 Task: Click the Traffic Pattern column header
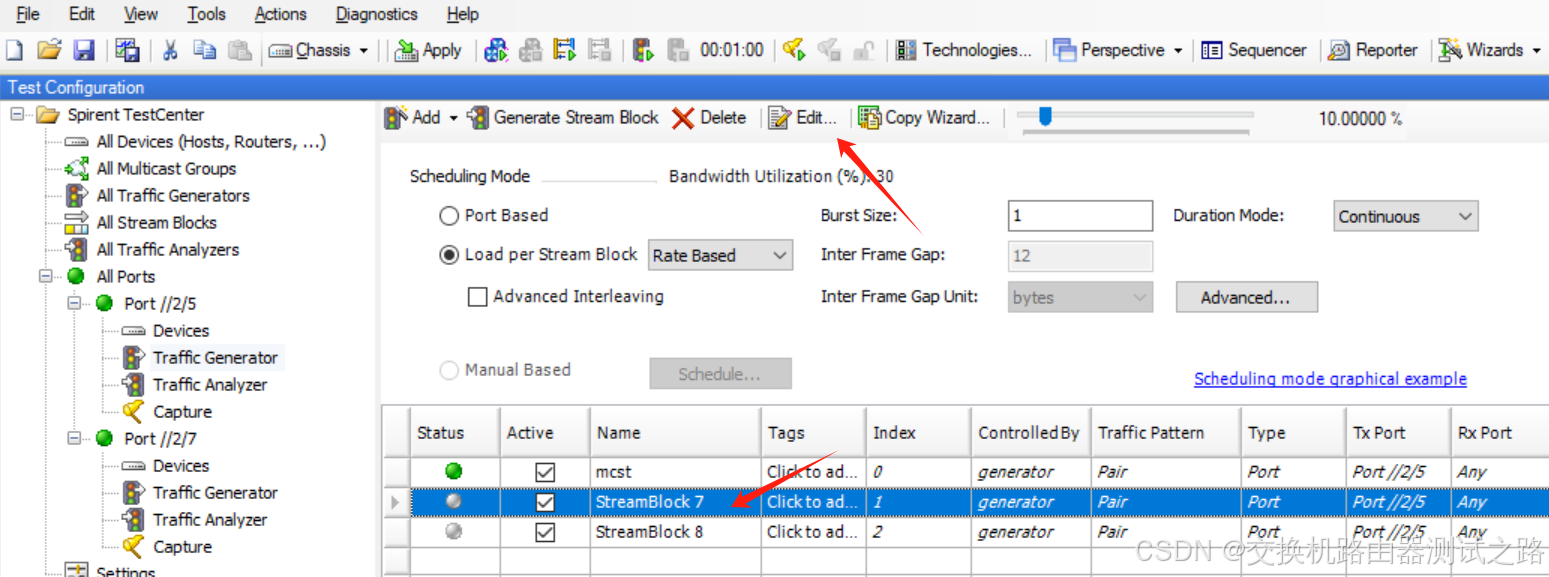click(x=1166, y=433)
